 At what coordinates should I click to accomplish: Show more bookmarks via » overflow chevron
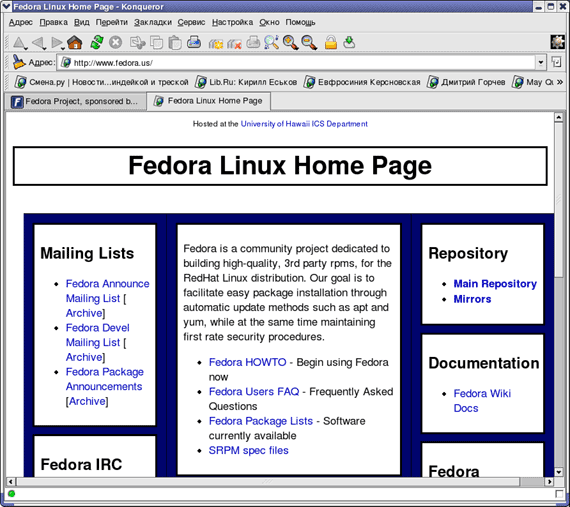coord(560,82)
